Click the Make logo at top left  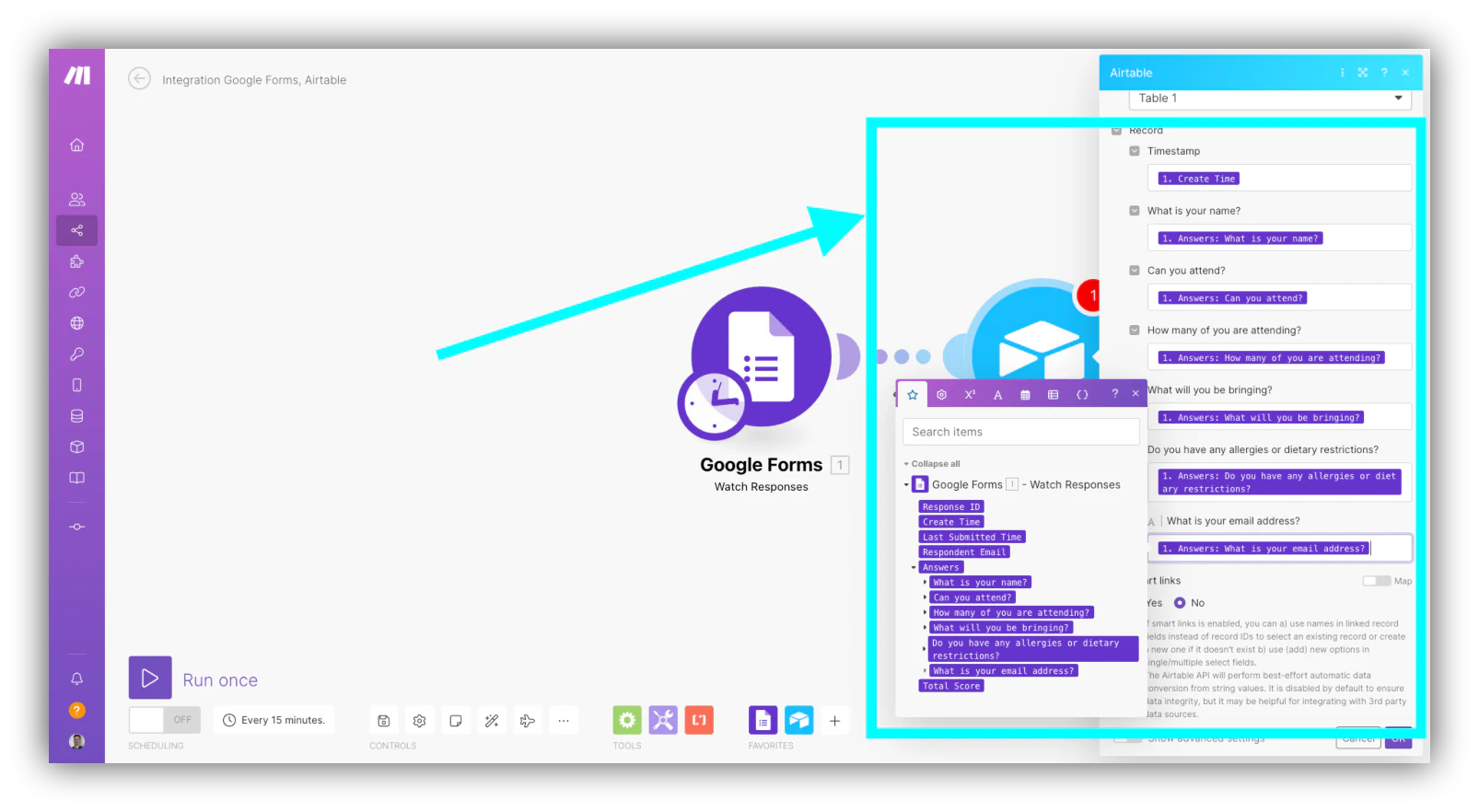click(x=77, y=75)
